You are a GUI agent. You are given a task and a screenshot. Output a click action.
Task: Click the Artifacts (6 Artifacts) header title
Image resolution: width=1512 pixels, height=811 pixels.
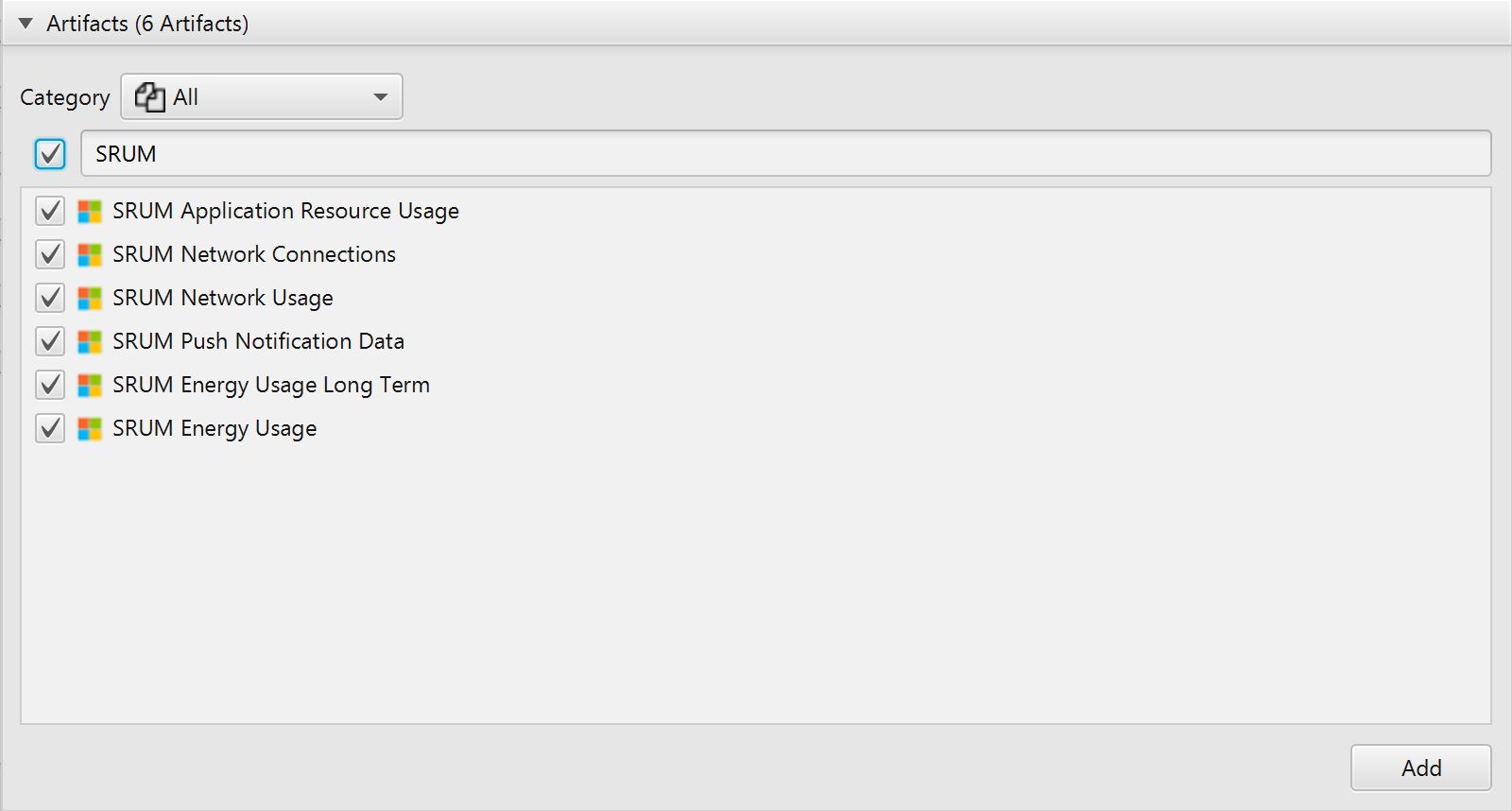coord(147,24)
